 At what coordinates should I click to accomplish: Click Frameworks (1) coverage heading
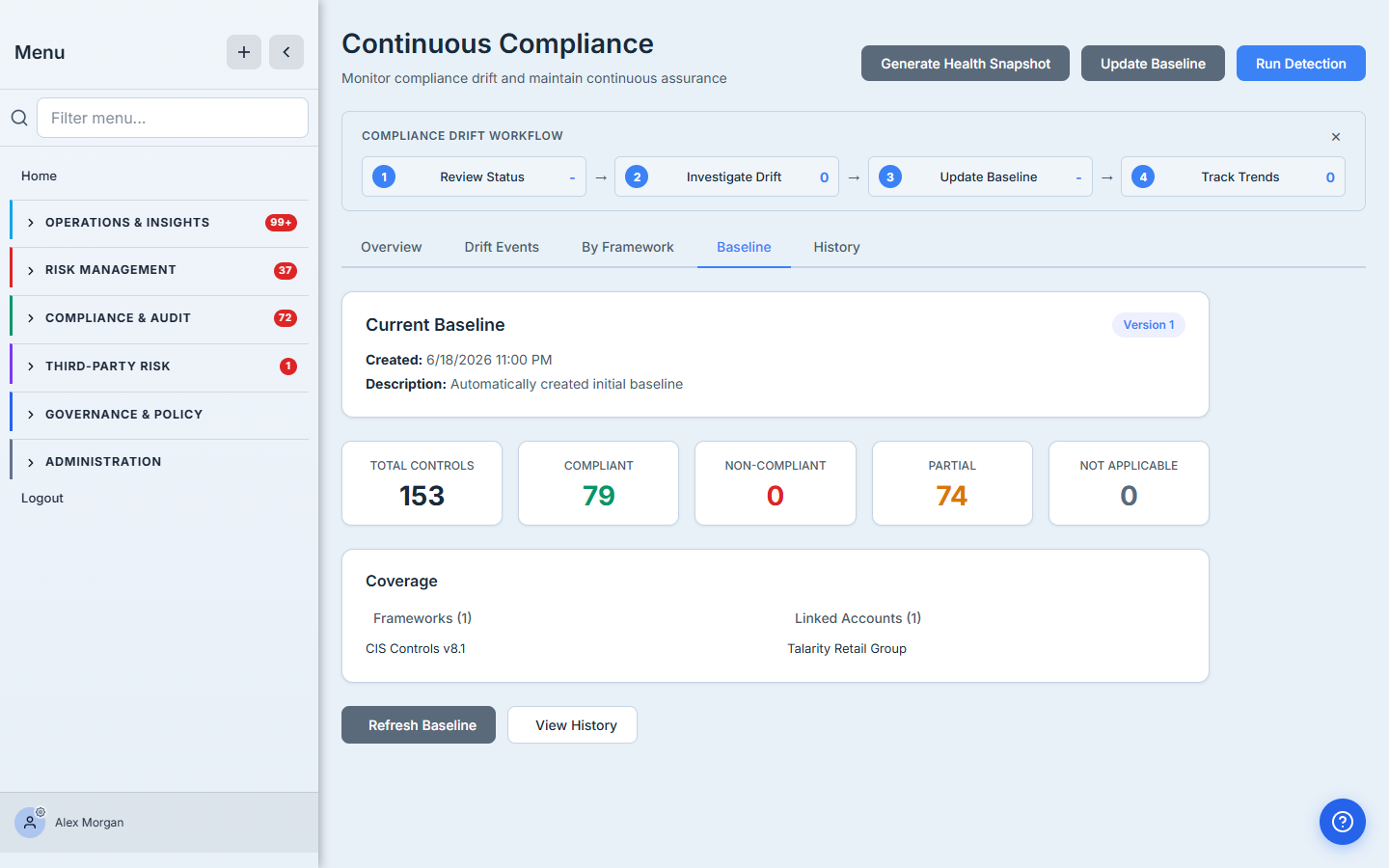(x=422, y=618)
